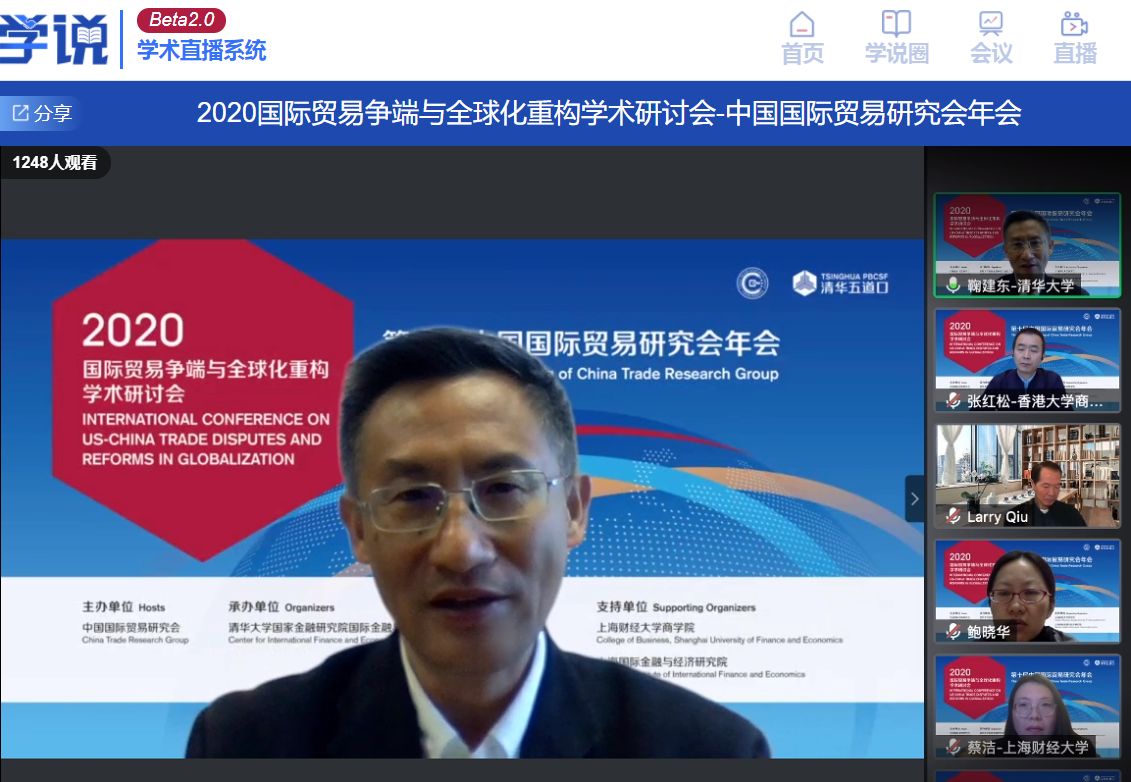Select 鞠建东-清华大学 video thumbnail
This screenshot has height=782, width=1131.
(1027, 245)
